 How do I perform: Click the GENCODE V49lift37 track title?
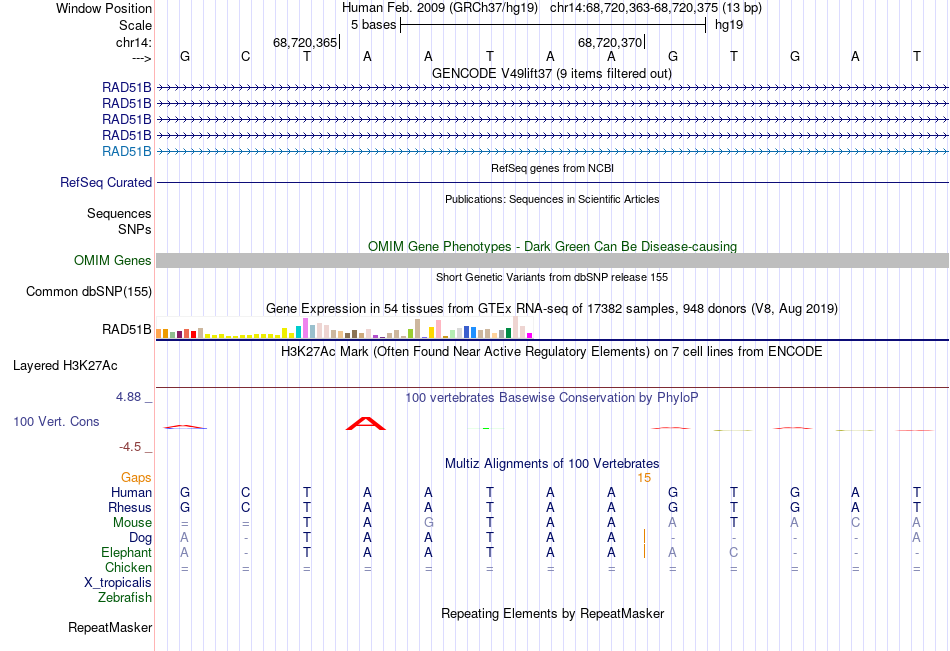[551, 73]
